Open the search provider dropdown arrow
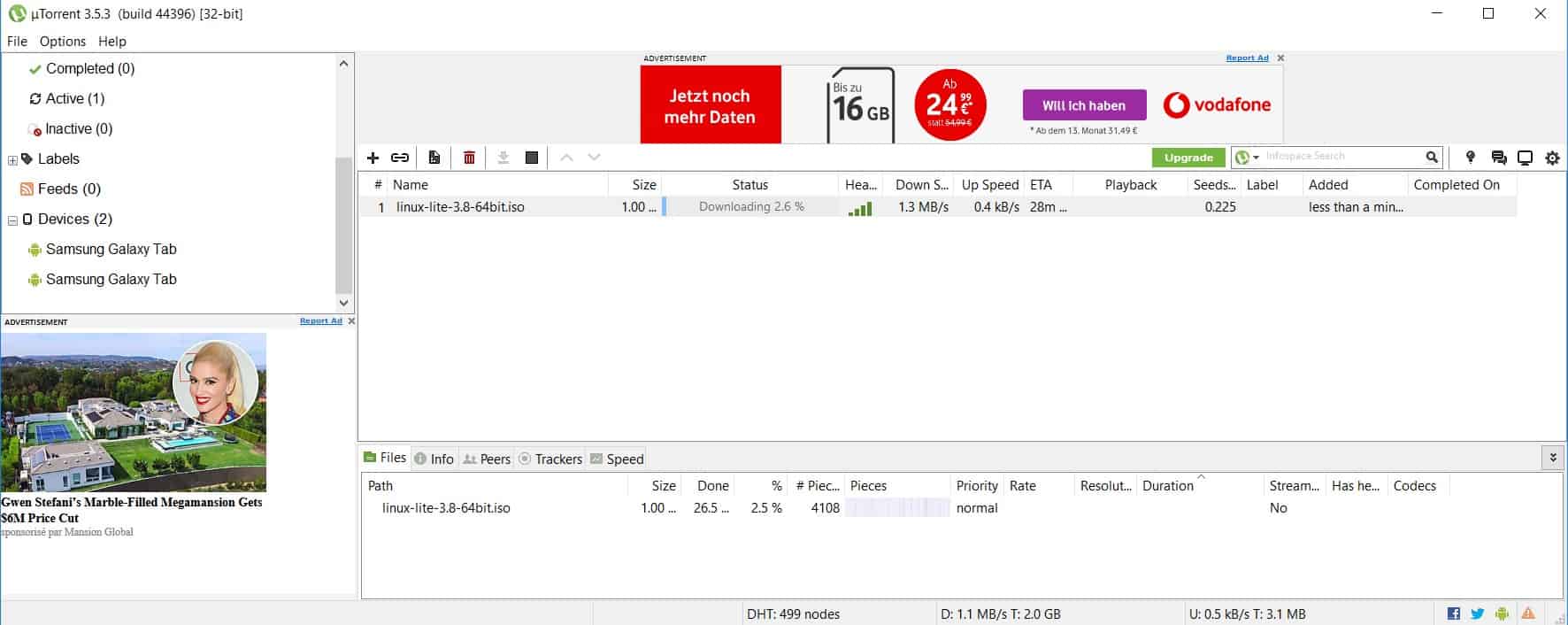 click(x=1256, y=158)
